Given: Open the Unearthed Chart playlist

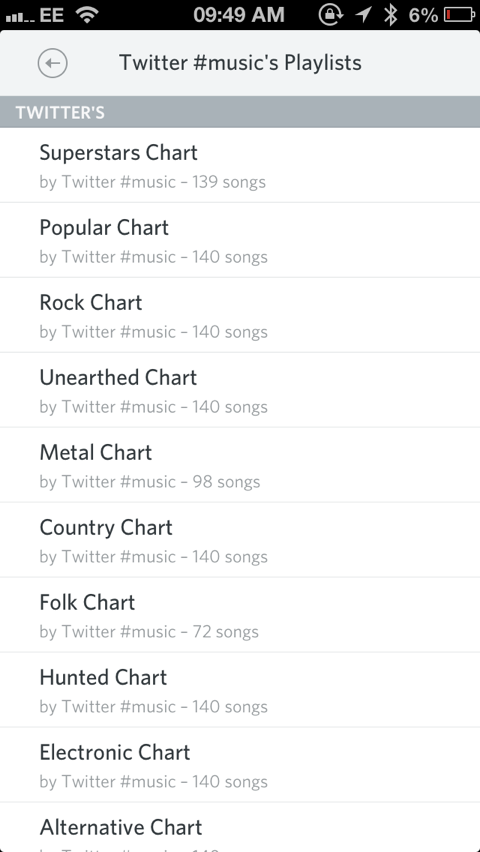Looking at the screenshot, I should pos(240,390).
